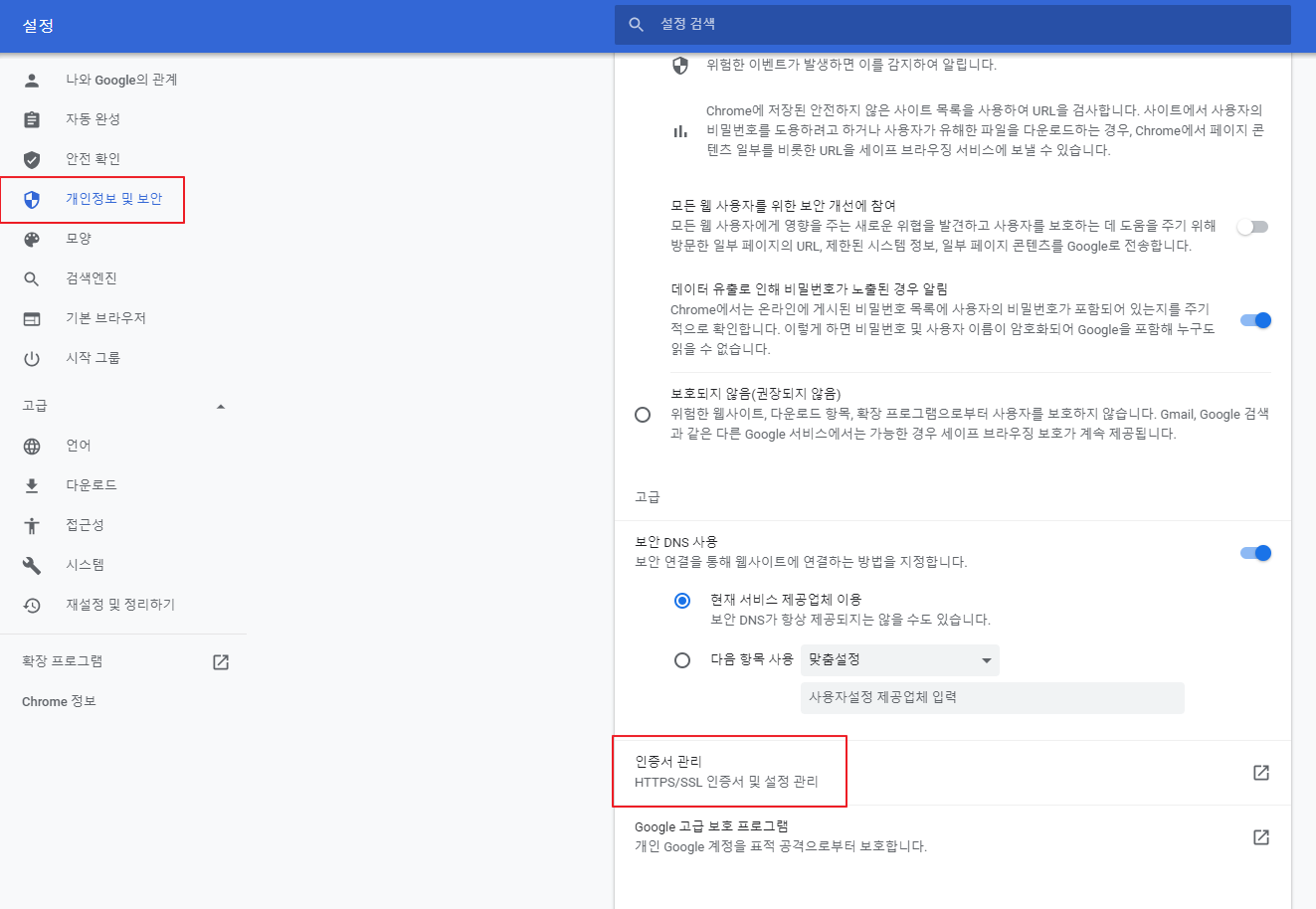Select the 다음 항목 사용 radio option
This screenshot has height=909, width=1316.
(x=682, y=660)
